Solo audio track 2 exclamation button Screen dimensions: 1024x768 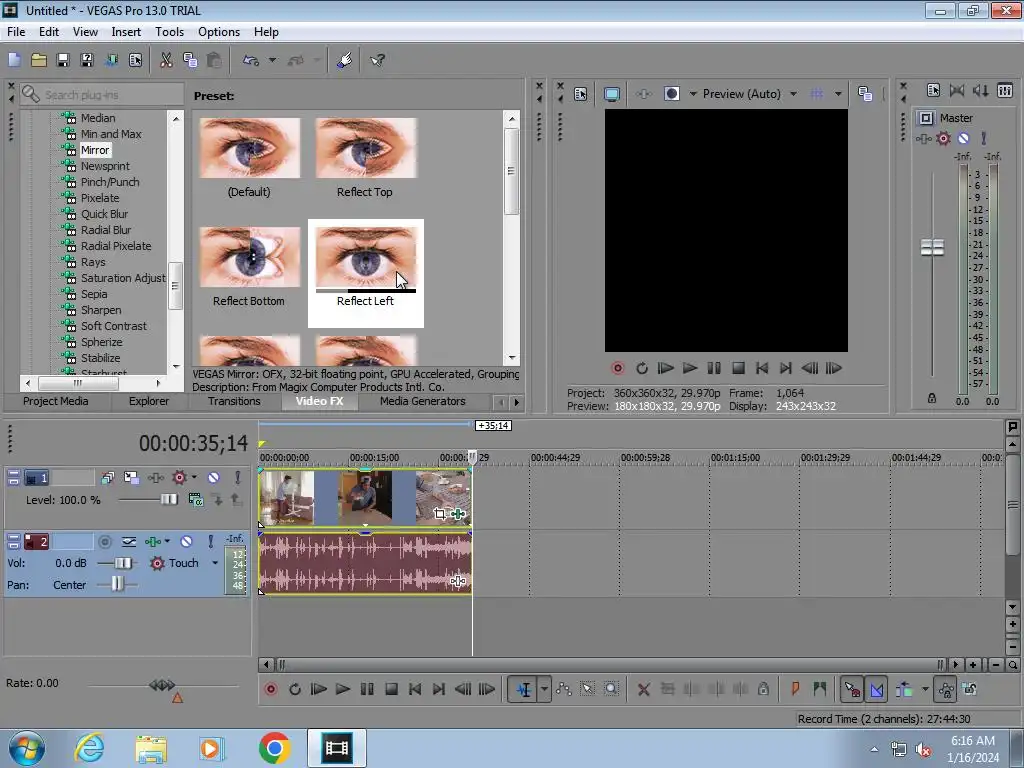210,541
